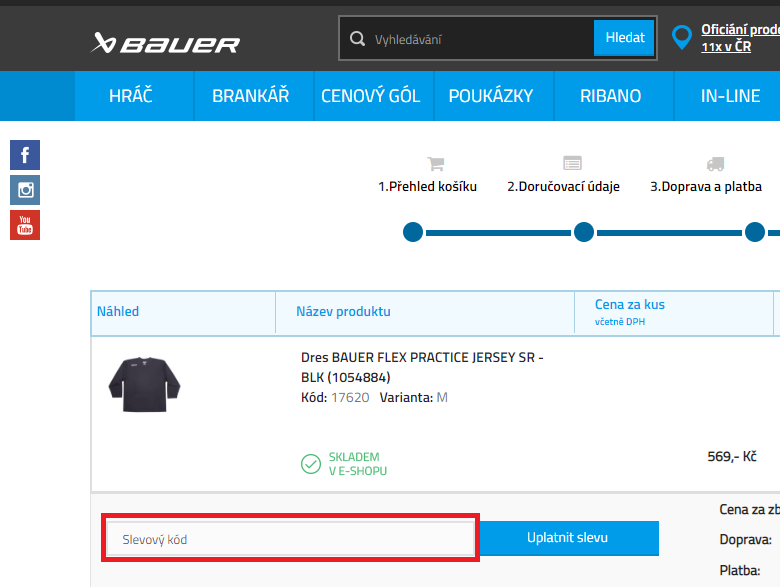Image resolution: width=780 pixels, height=587 pixels.
Task: Focus the Slevový kód input field
Action: tap(291, 539)
